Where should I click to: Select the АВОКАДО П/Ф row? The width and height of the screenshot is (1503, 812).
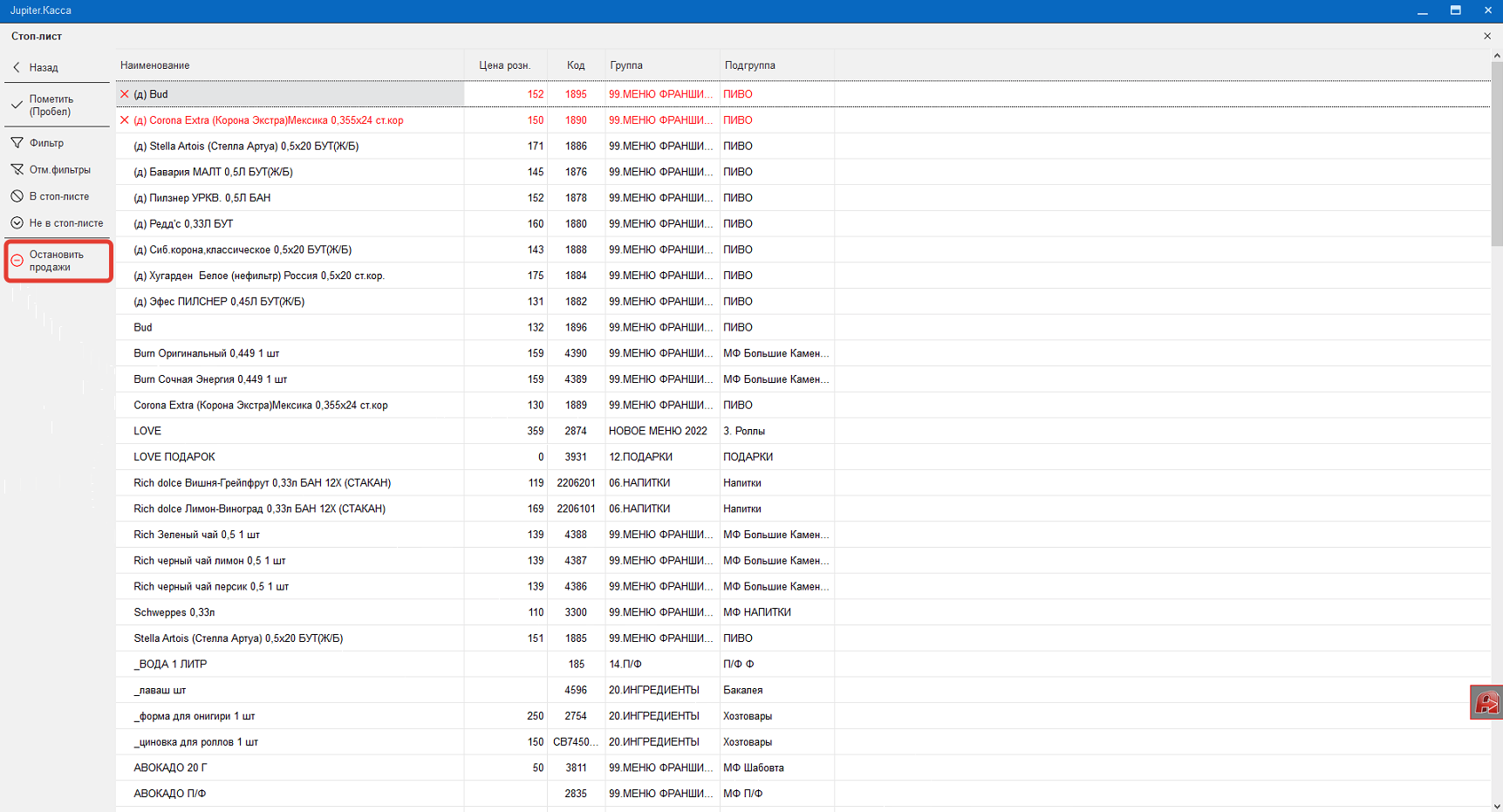click(803, 794)
